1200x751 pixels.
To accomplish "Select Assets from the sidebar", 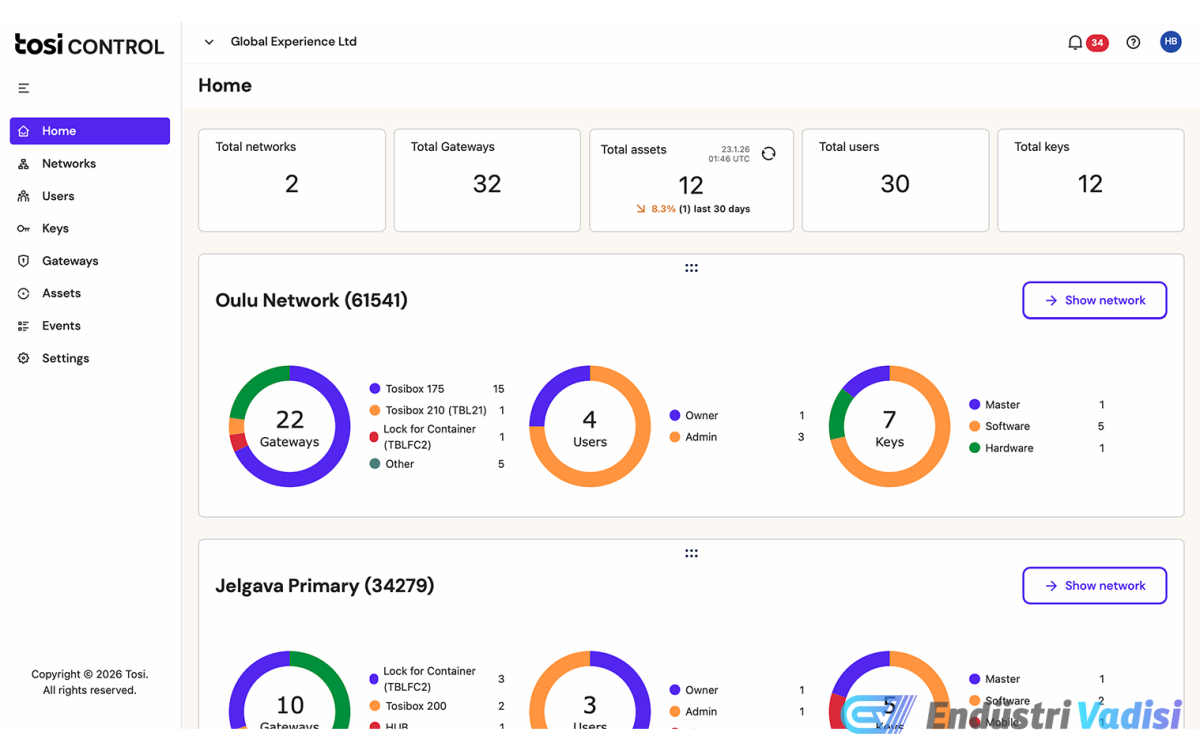I will tap(61, 293).
